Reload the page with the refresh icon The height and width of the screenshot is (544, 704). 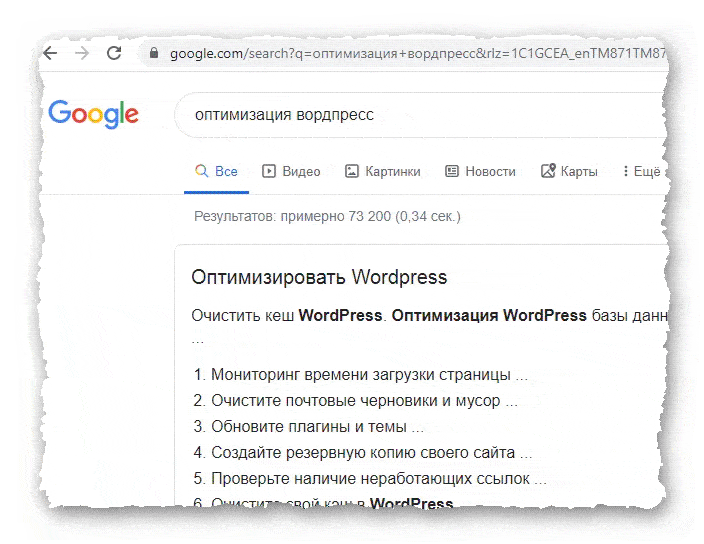(114, 53)
